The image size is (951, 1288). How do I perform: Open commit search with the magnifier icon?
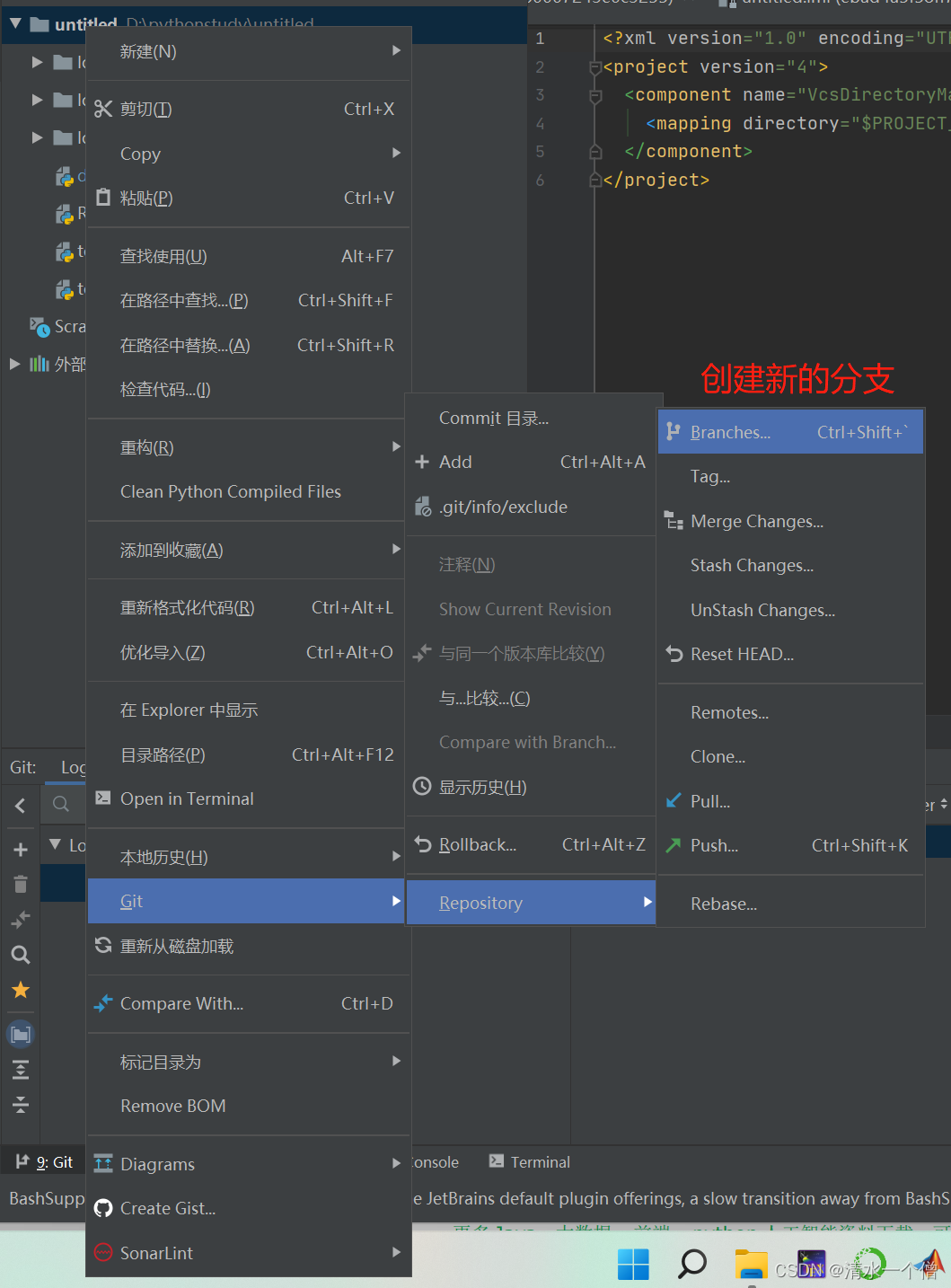tap(20, 955)
